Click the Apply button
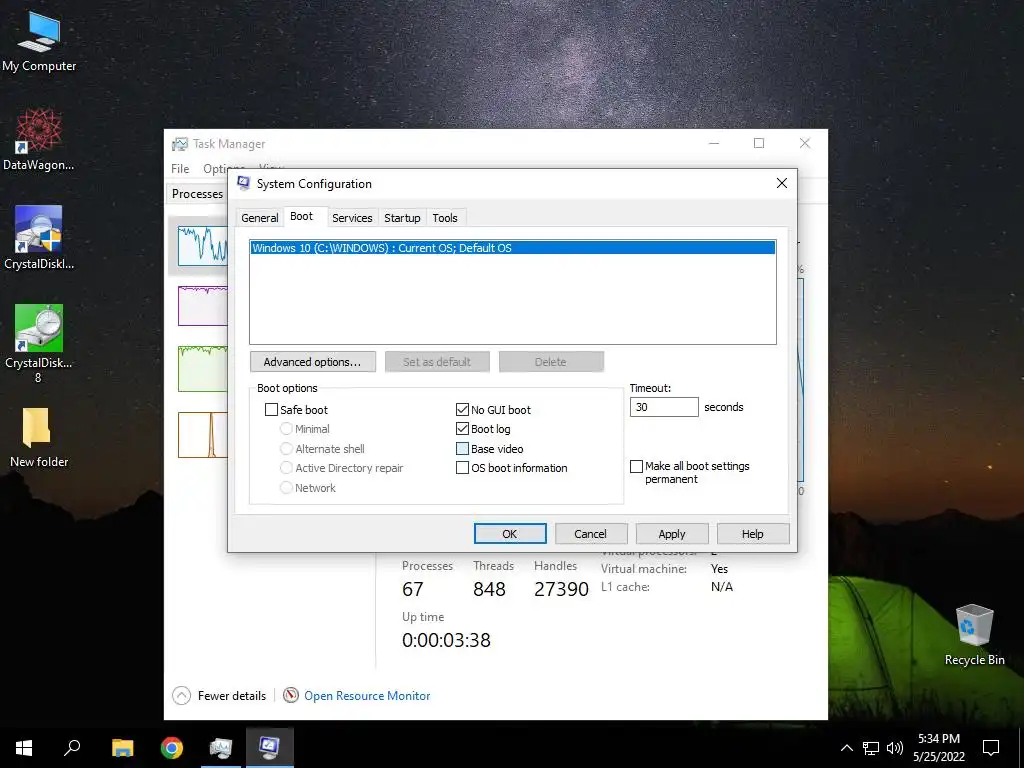 pyautogui.click(x=672, y=534)
